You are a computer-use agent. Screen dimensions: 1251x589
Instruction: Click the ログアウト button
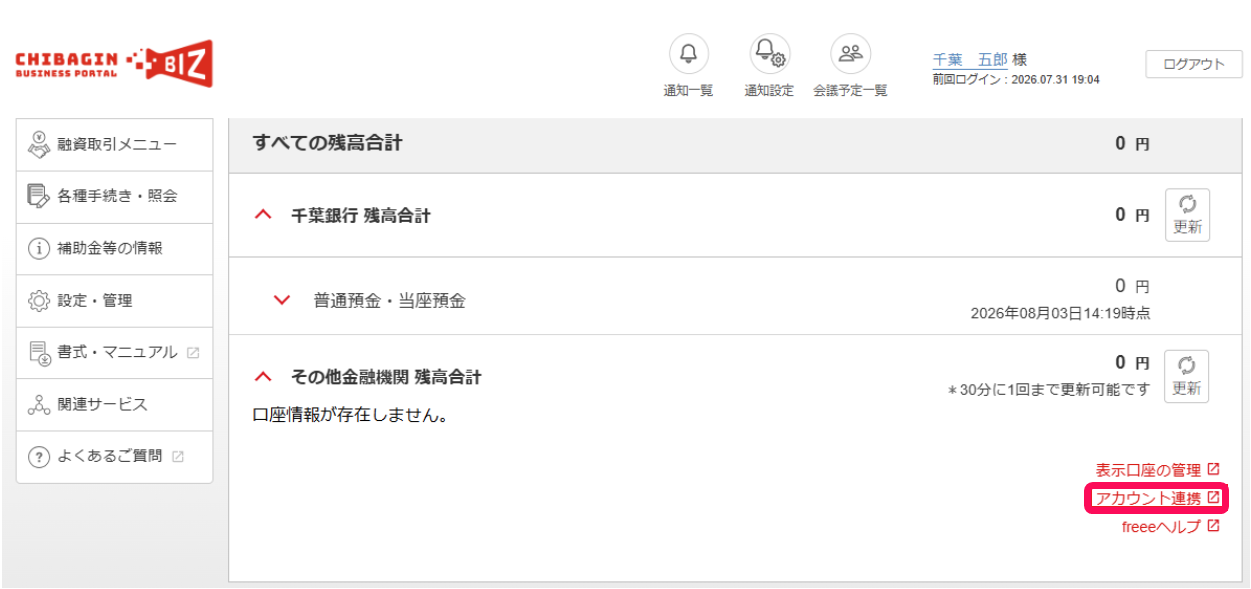click(1194, 64)
